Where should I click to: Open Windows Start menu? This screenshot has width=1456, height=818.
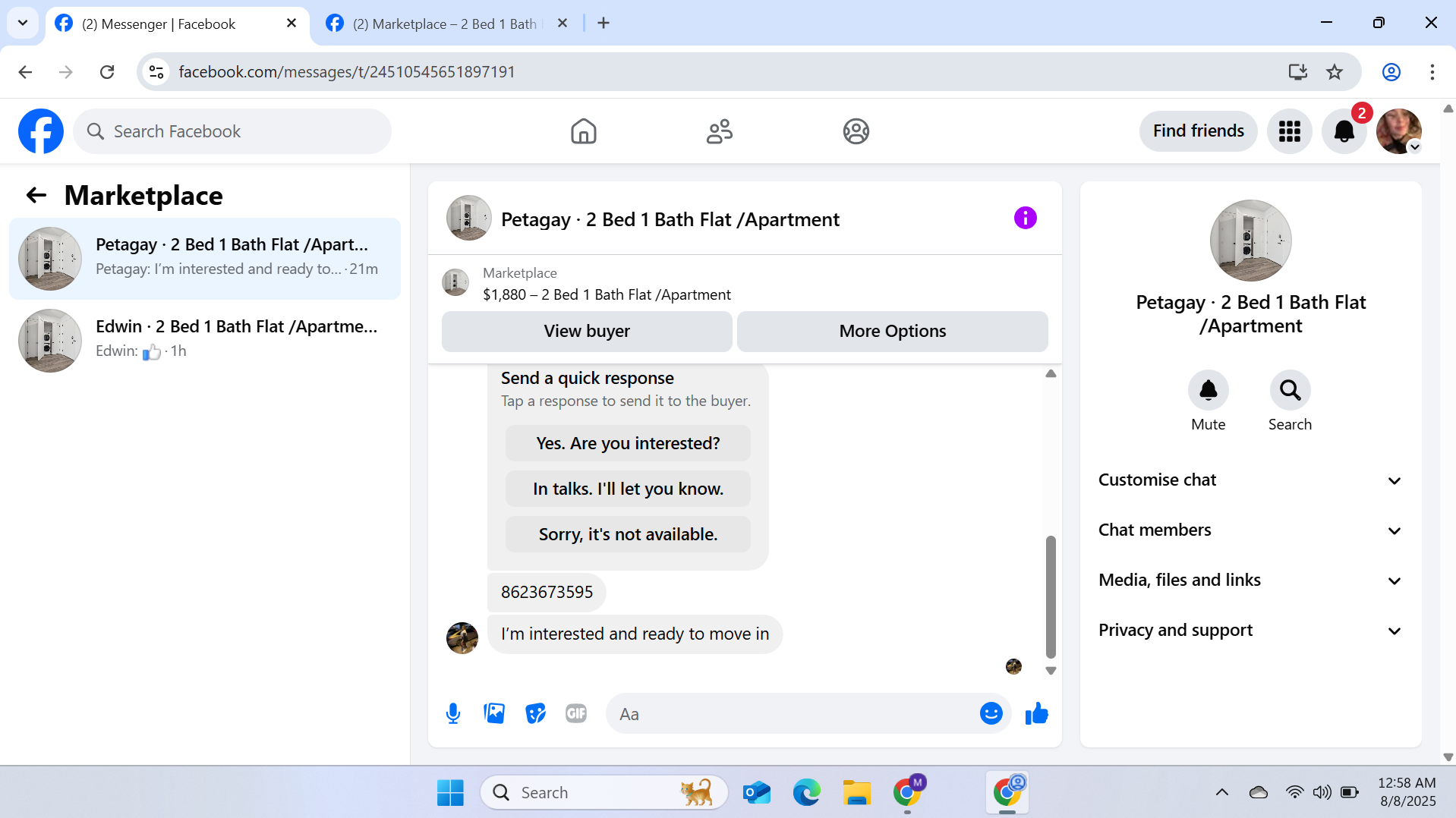[450, 792]
